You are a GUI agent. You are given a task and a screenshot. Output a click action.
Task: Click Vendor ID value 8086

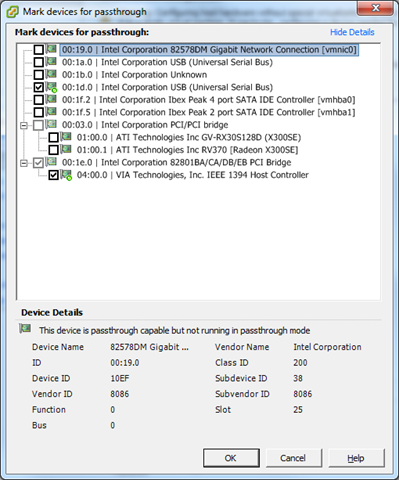120,394
